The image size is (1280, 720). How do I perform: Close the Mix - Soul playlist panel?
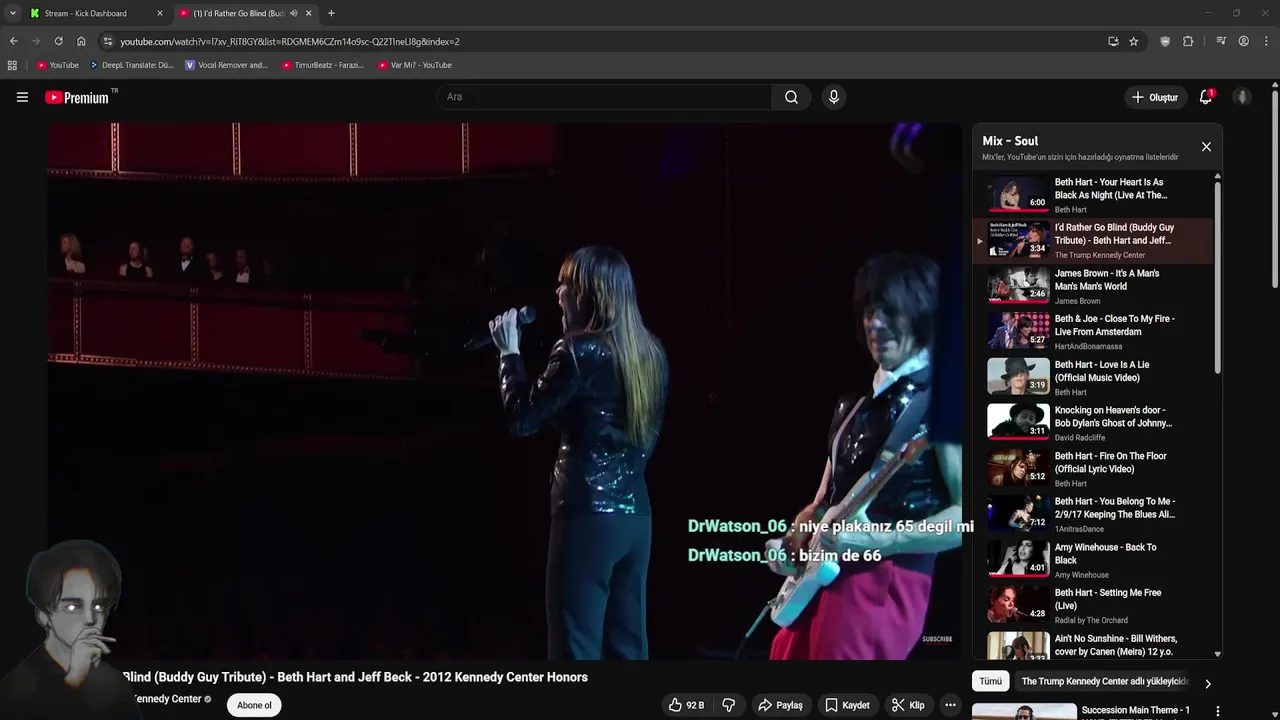click(x=1206, y=147)
